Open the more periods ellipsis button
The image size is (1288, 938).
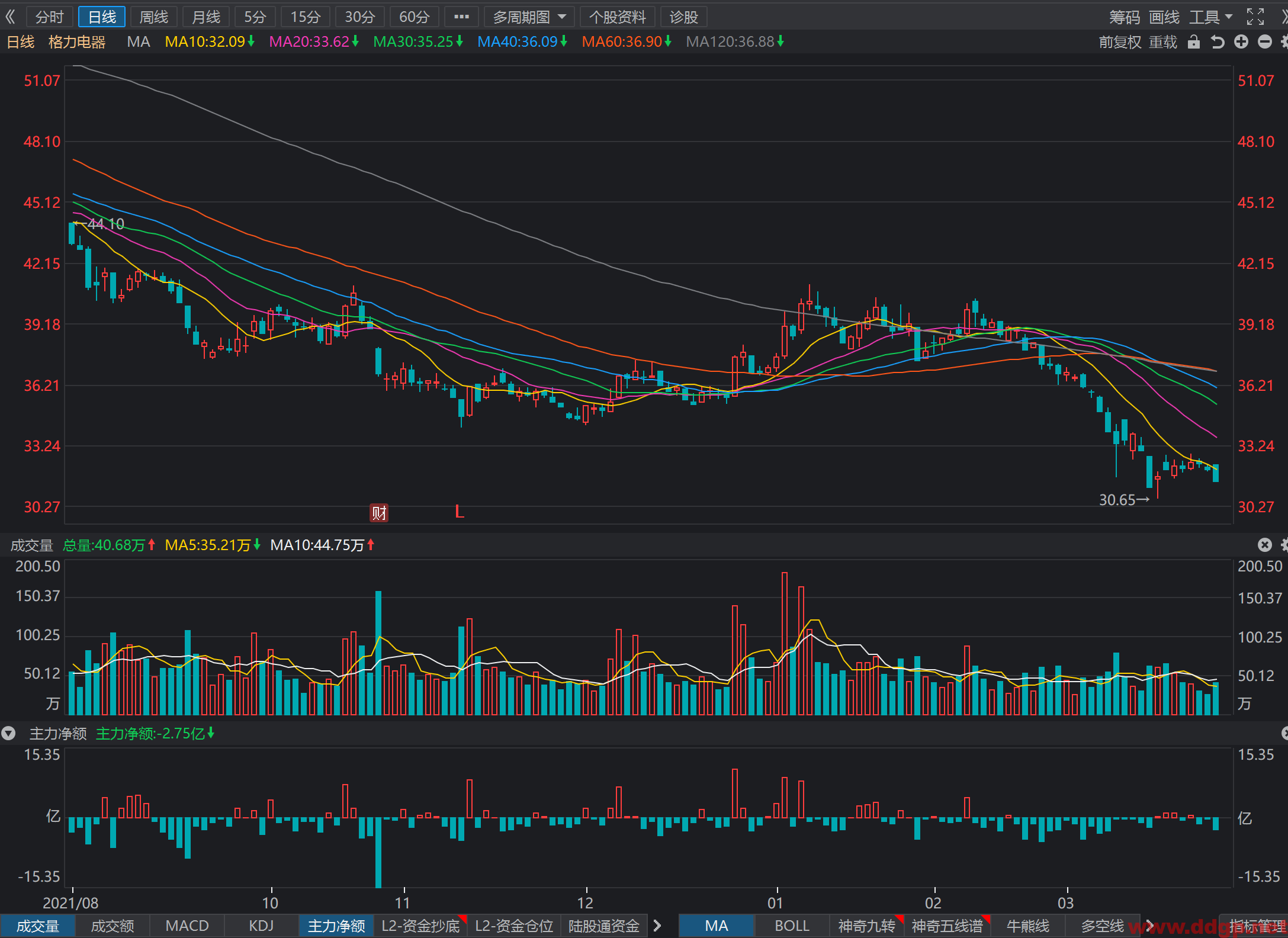[461, 17]
